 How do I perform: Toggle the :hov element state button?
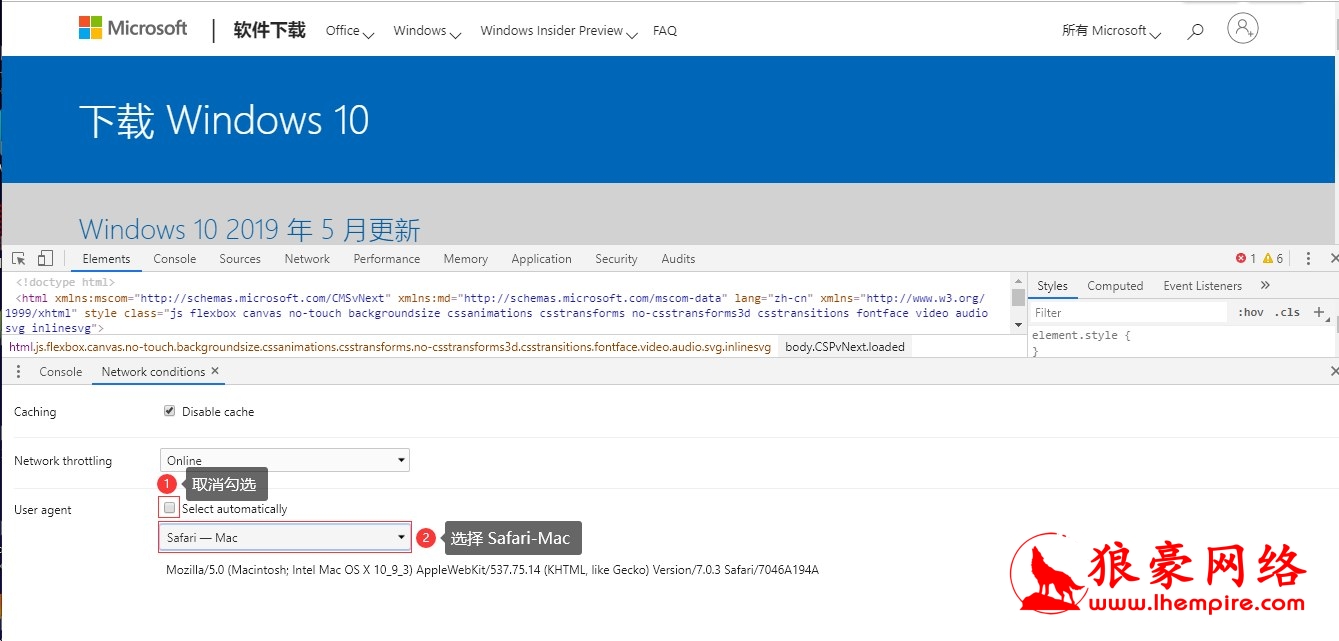(x=1250, y=312)
